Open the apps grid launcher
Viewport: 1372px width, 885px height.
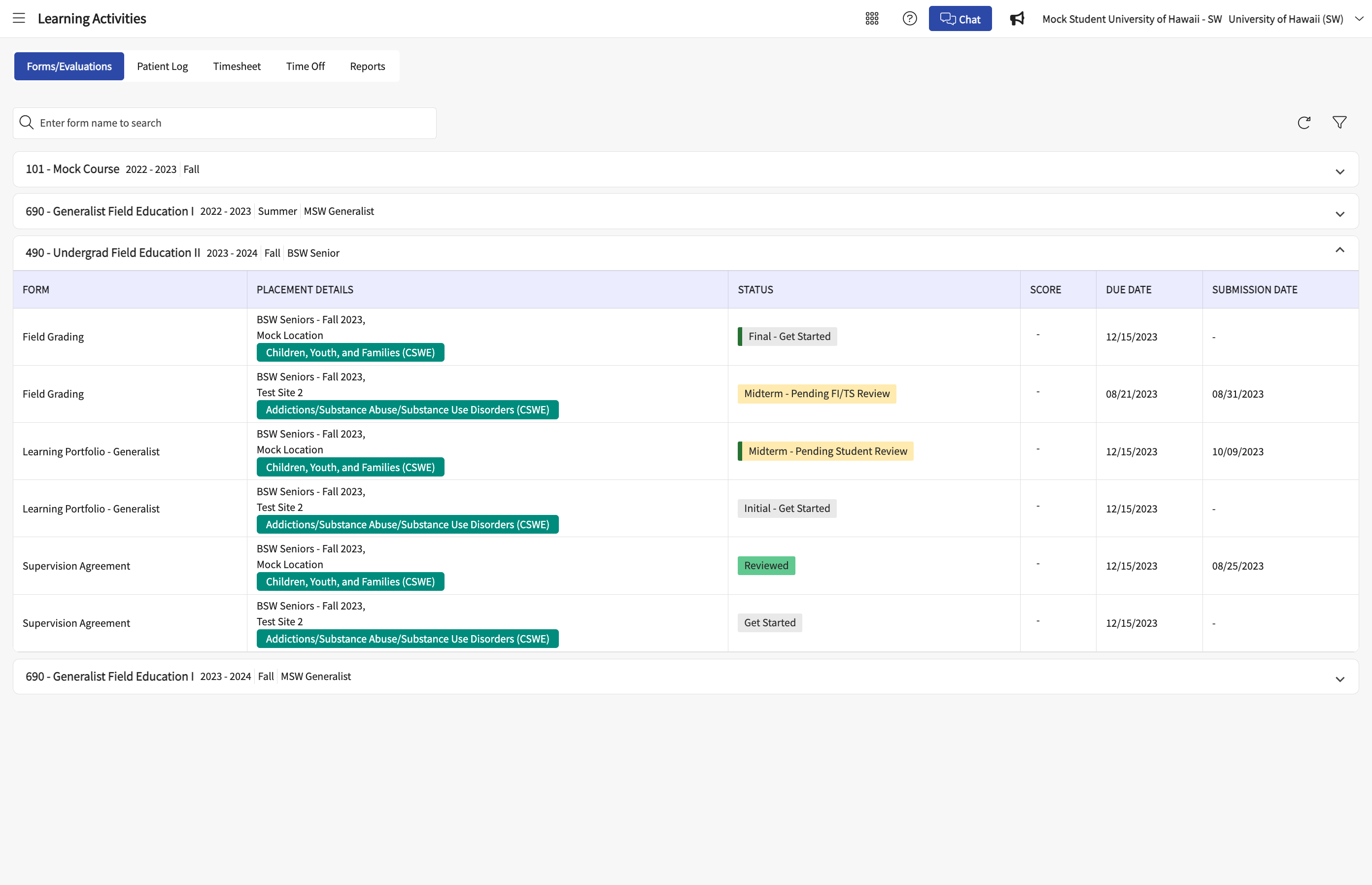[872, 18]
